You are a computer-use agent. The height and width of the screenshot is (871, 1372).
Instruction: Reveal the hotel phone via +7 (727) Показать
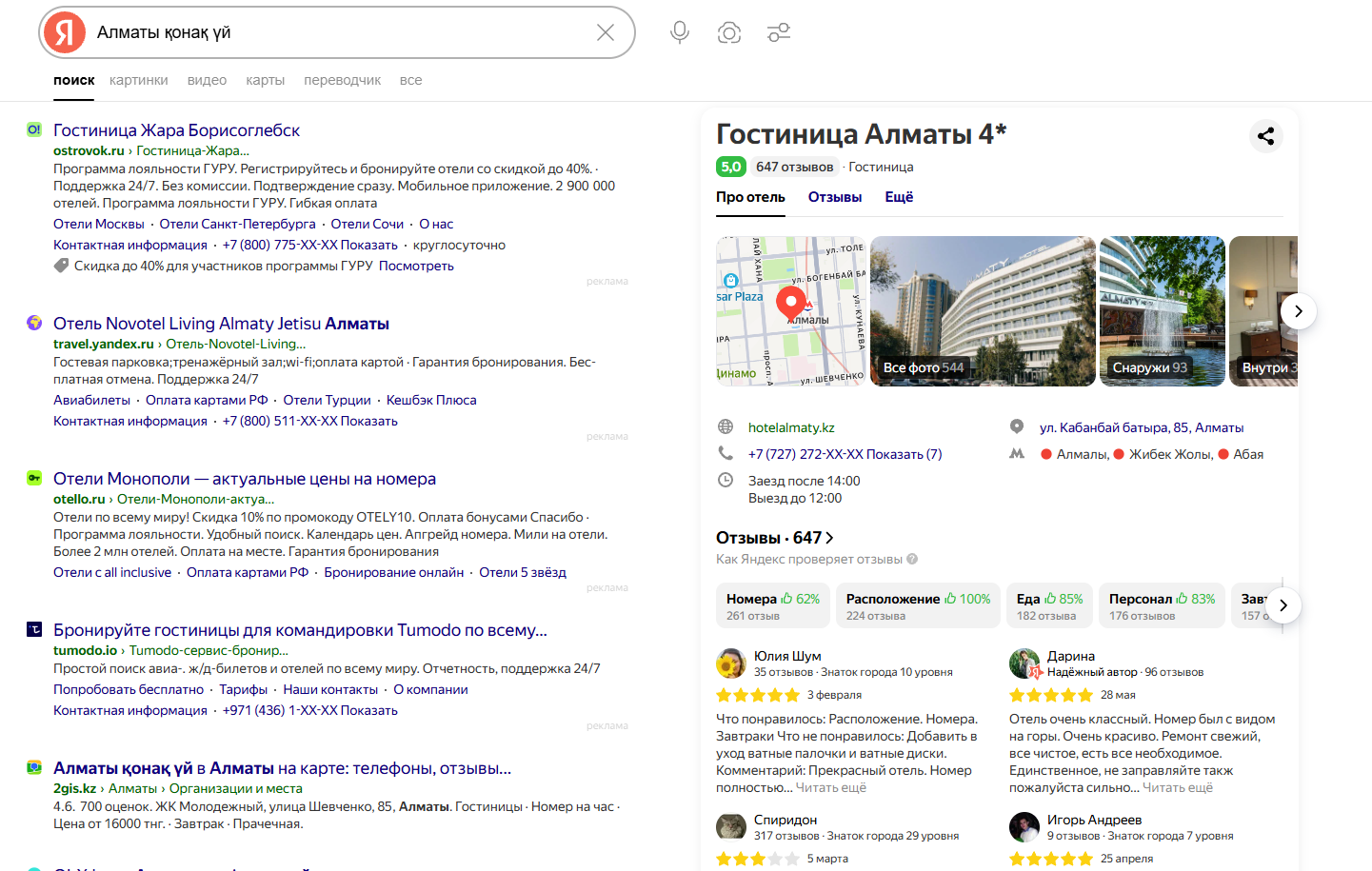(x=845, y=454)
